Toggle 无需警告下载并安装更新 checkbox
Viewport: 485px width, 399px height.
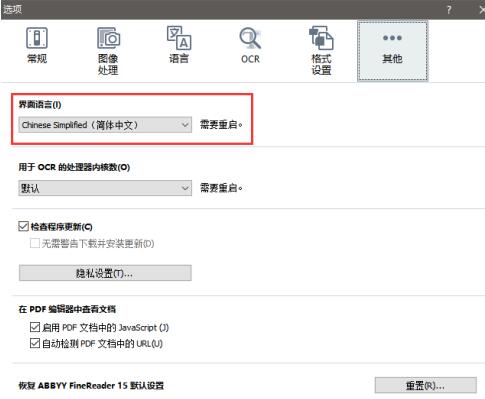(35, 243)
